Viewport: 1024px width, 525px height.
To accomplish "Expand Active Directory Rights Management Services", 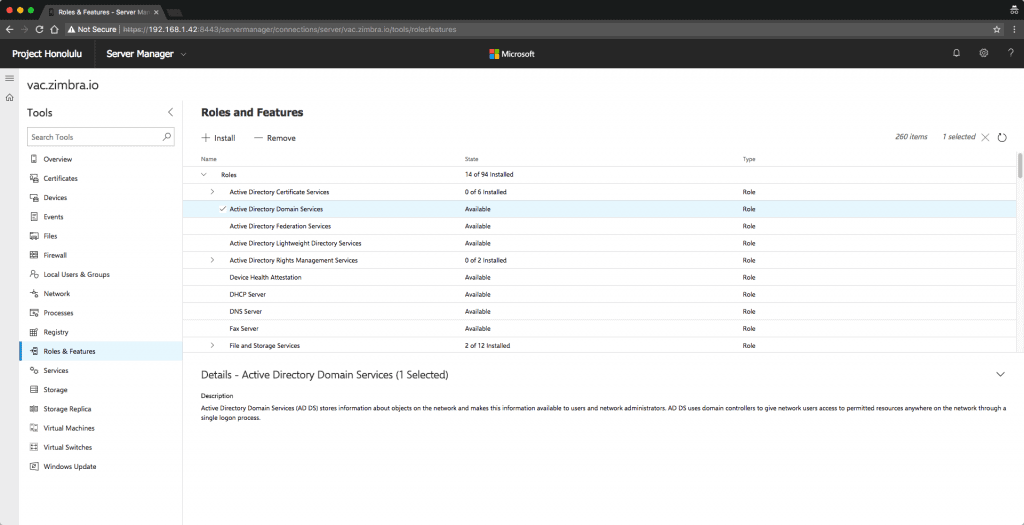I will (x=212, y=260).
